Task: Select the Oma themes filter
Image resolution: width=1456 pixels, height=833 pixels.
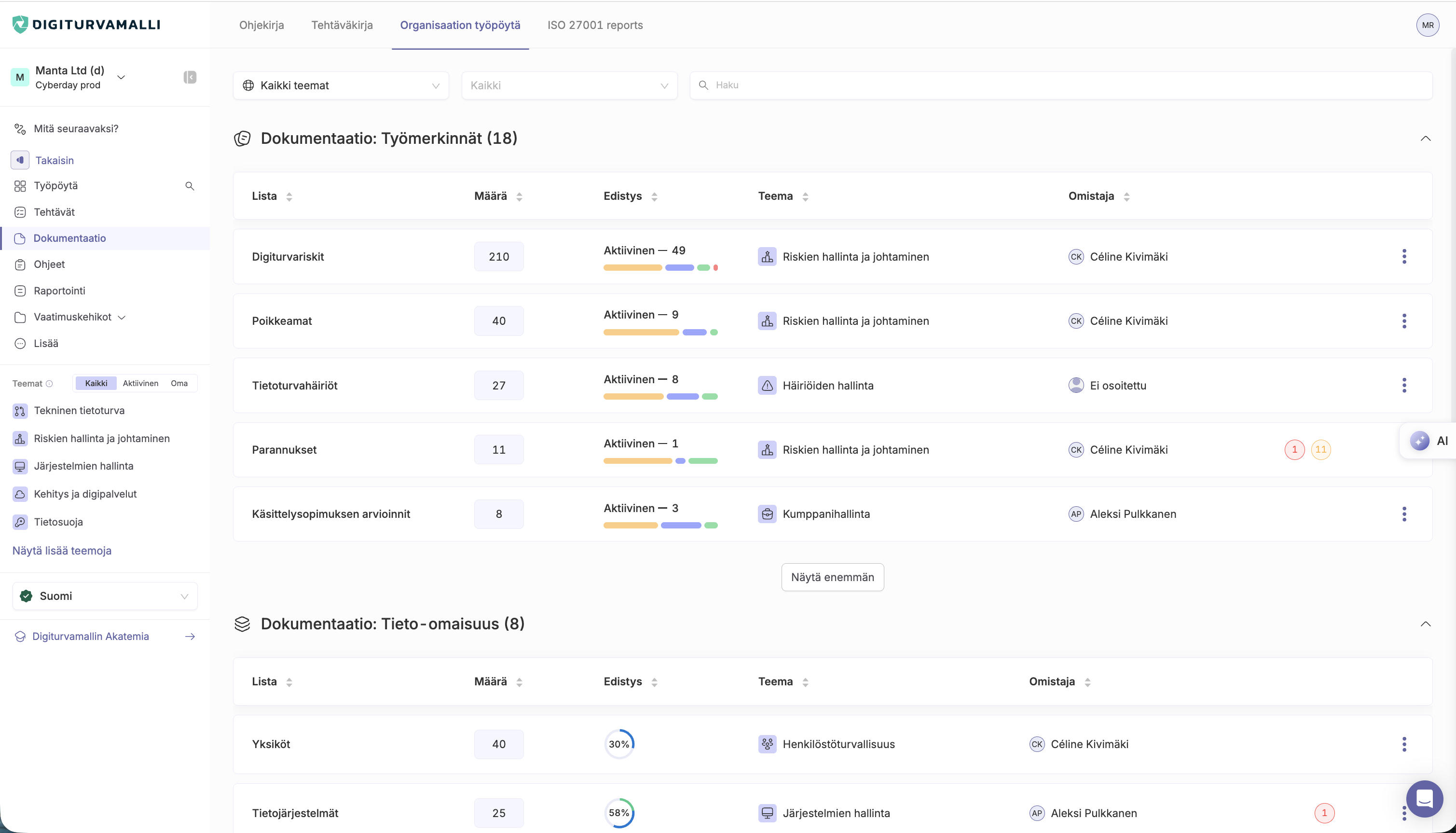Action: (x=179, y=383)
